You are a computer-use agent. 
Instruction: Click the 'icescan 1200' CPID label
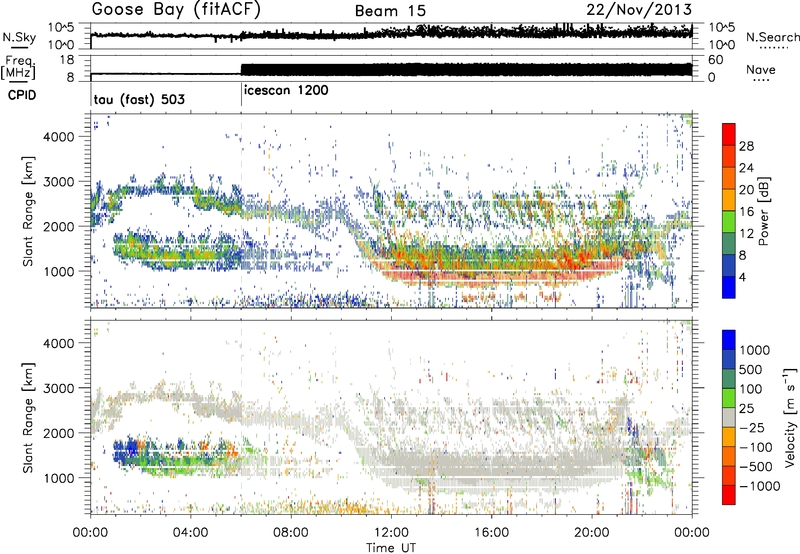click(x=286, y=91)
